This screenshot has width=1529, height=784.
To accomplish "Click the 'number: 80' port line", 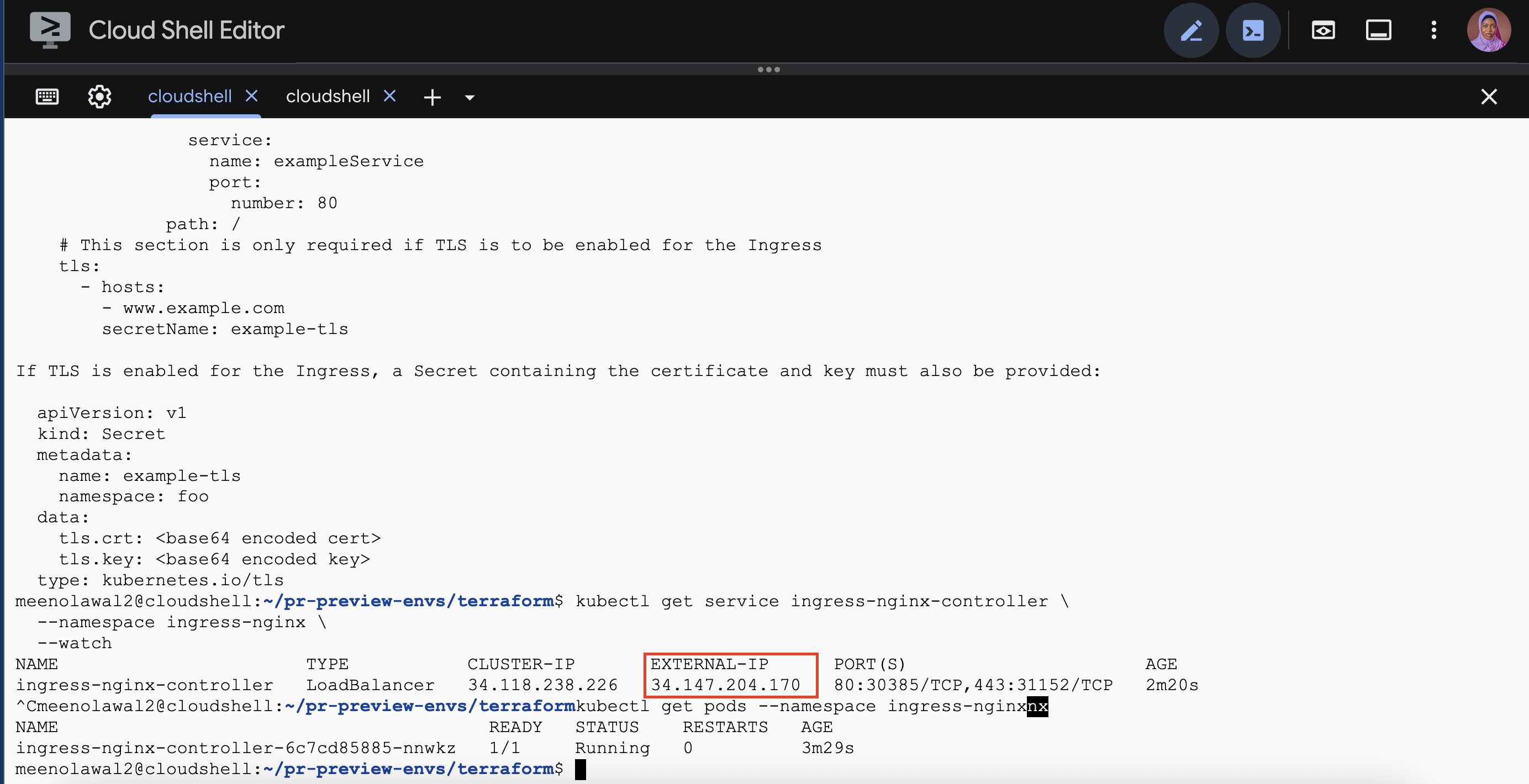I will (284, 203).
